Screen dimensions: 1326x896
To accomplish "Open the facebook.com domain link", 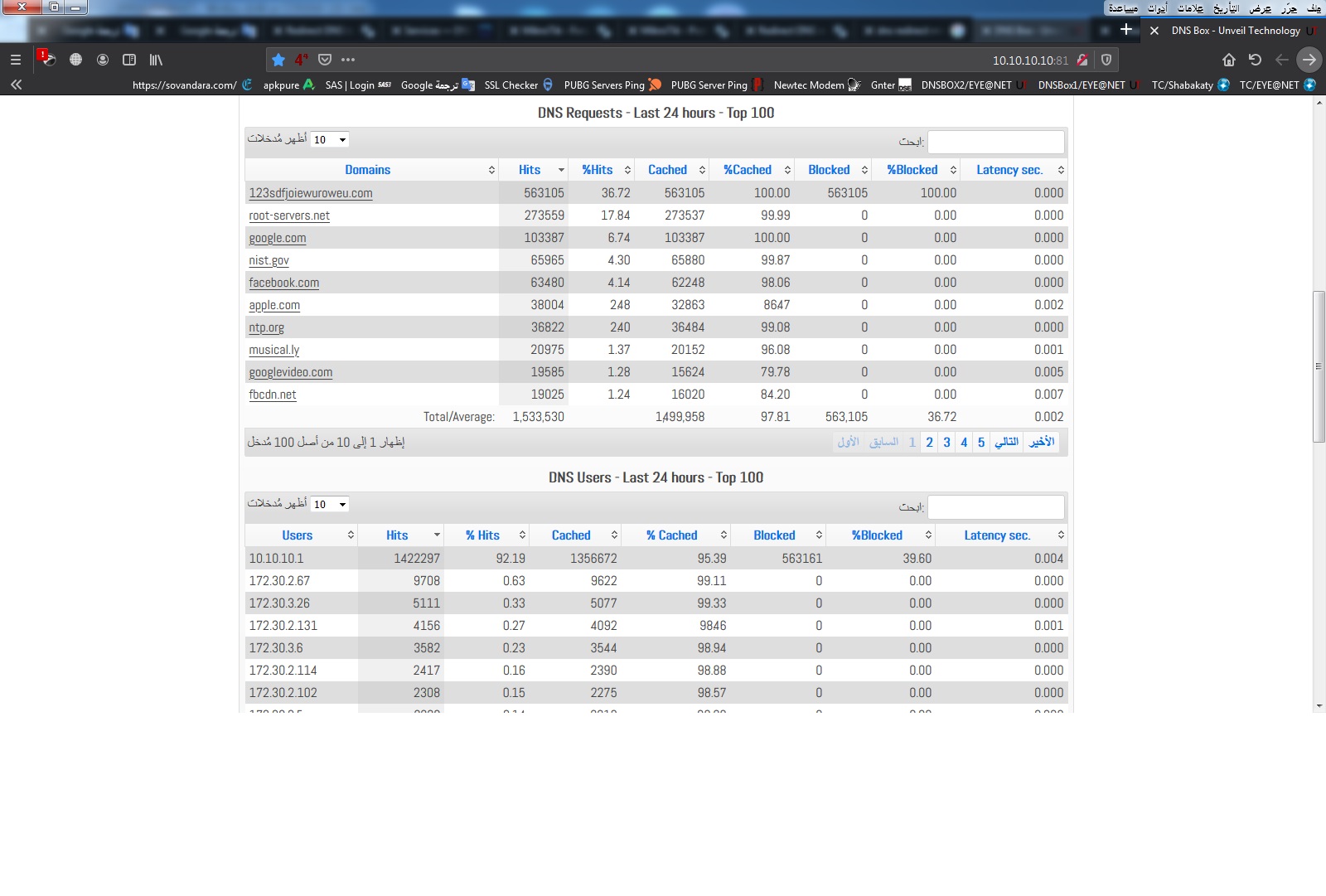I will (x=283, y=283).
